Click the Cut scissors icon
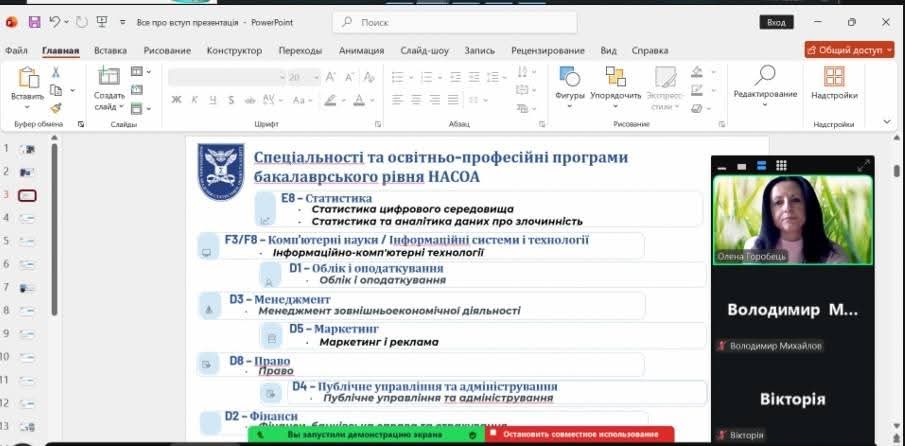This screenshot has width=905, height=446. (x=56, y=72)
